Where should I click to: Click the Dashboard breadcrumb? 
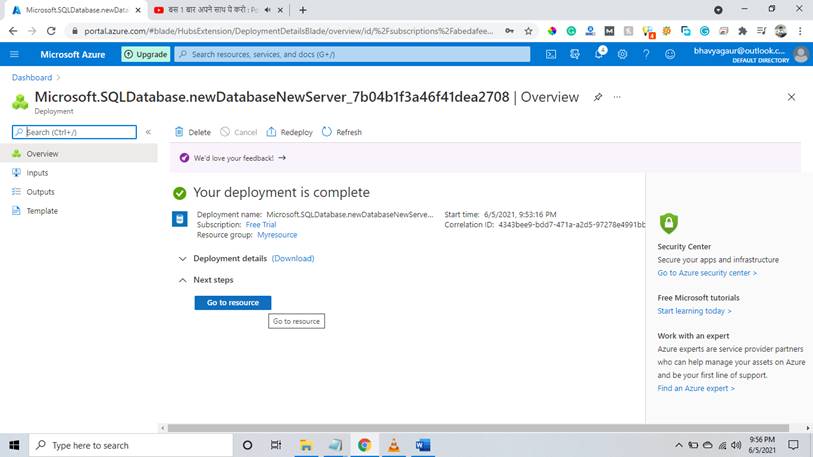point(32,77)
